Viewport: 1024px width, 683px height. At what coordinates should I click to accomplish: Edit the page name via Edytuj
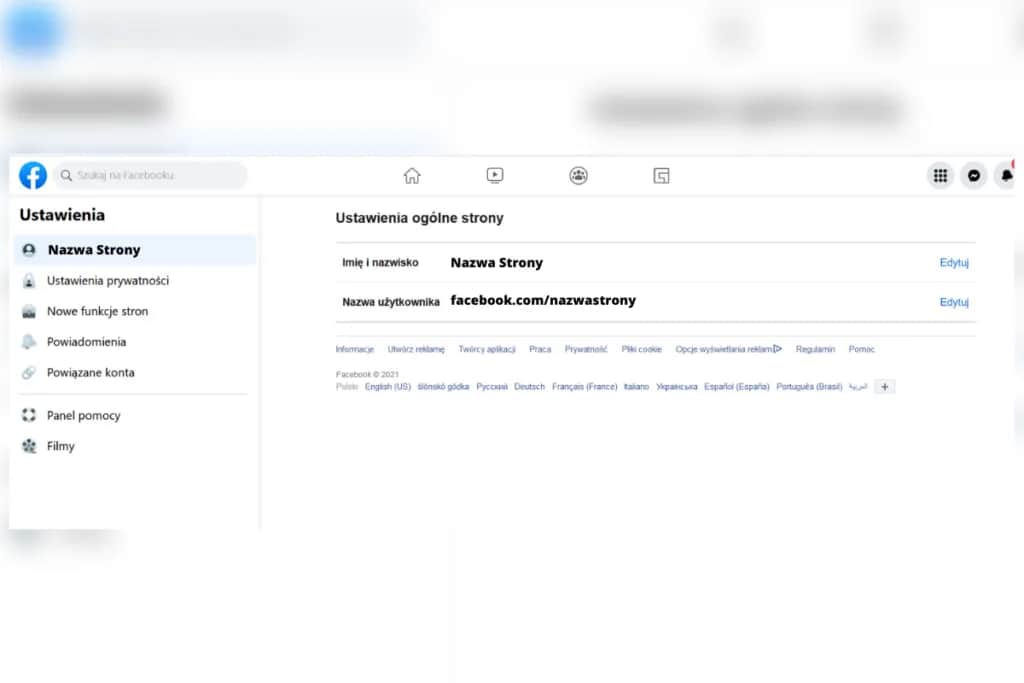click(x=954, y=262)
